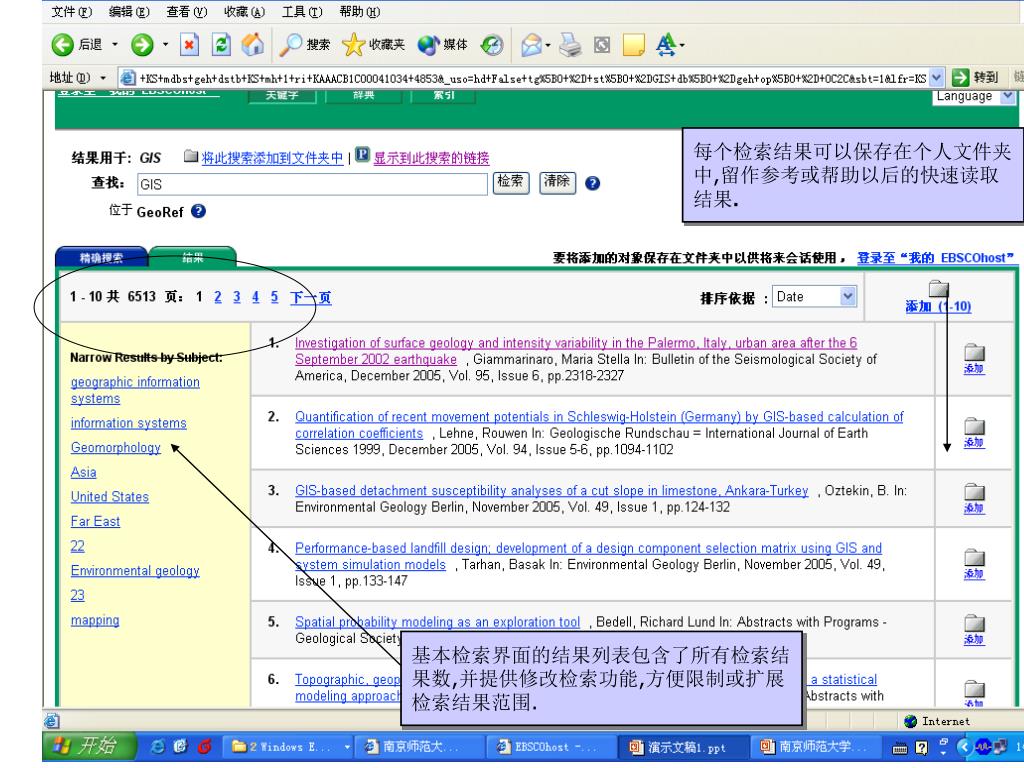Click the Internet Explorer quick launch icon

157,746
